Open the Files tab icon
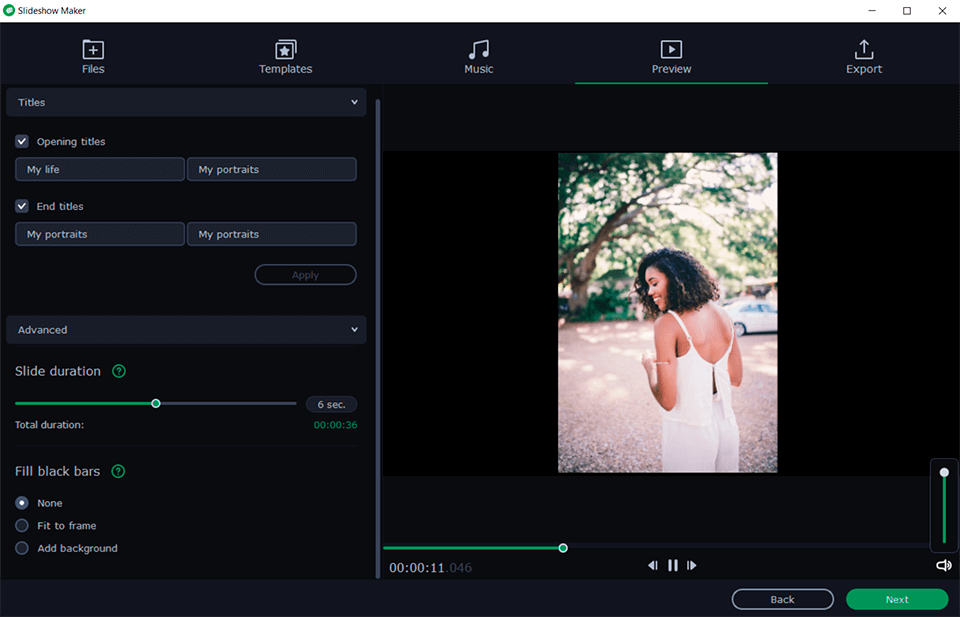Image resolution: width=960 pixels, height=617 pixels. pyautogui.click(x=93, y=47)
